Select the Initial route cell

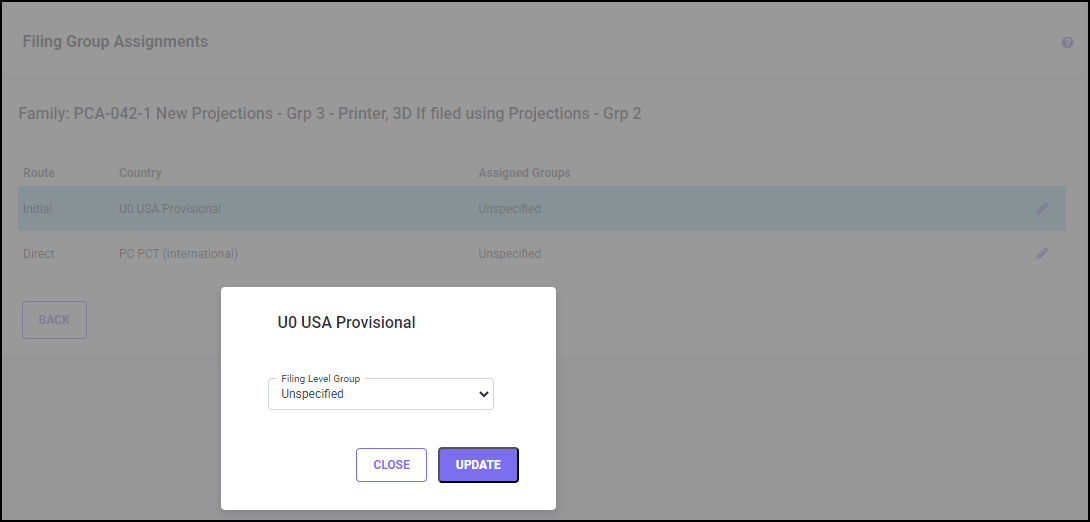tap(38, 209)
